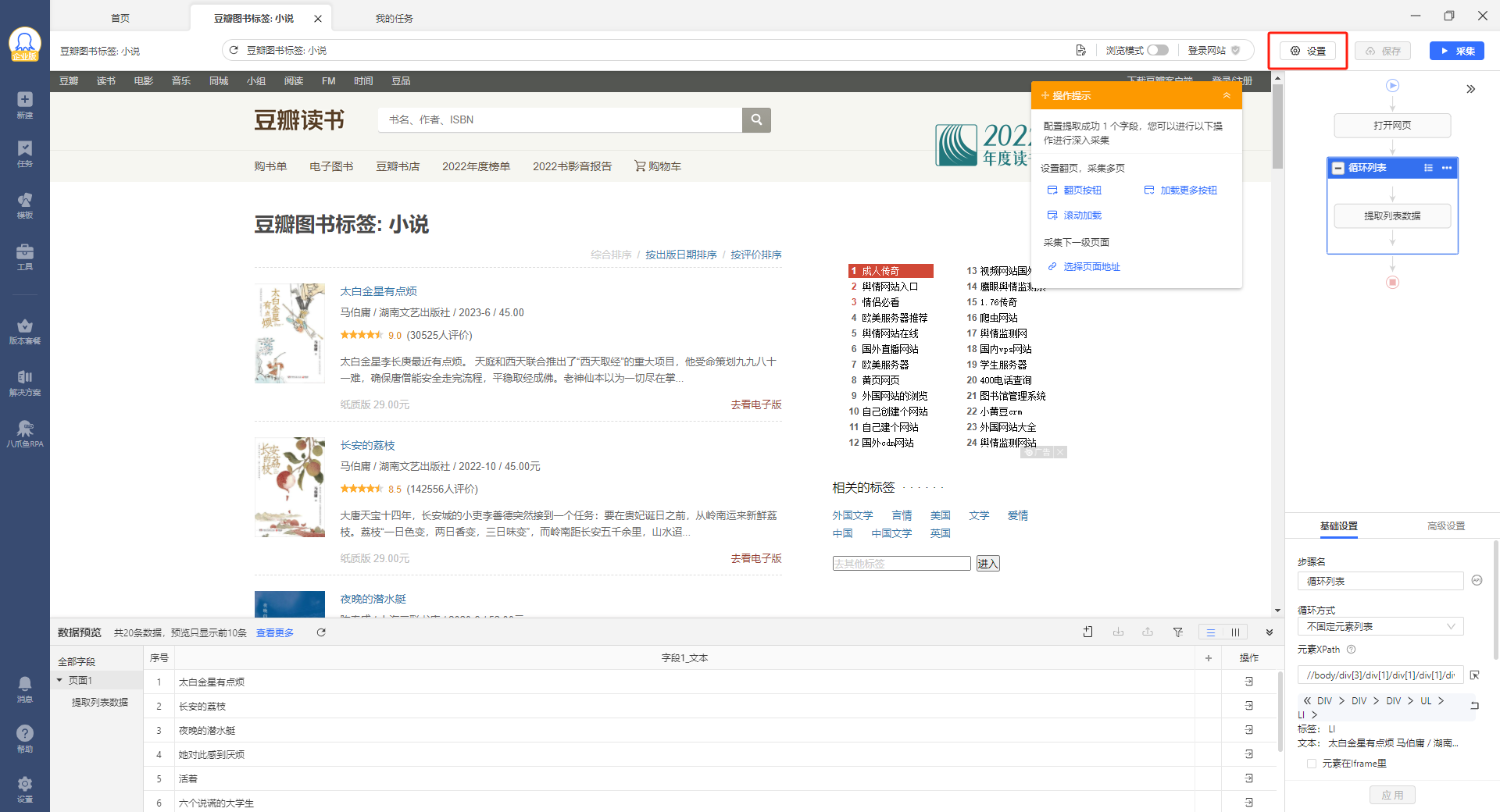Refresh the data preview
Image resolution: width=1500 pixels, height=812 pixels.
[321, 632]
